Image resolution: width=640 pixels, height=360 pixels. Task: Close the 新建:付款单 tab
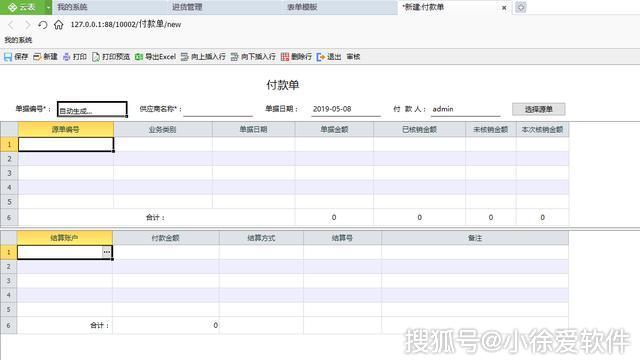coord(504,8)
